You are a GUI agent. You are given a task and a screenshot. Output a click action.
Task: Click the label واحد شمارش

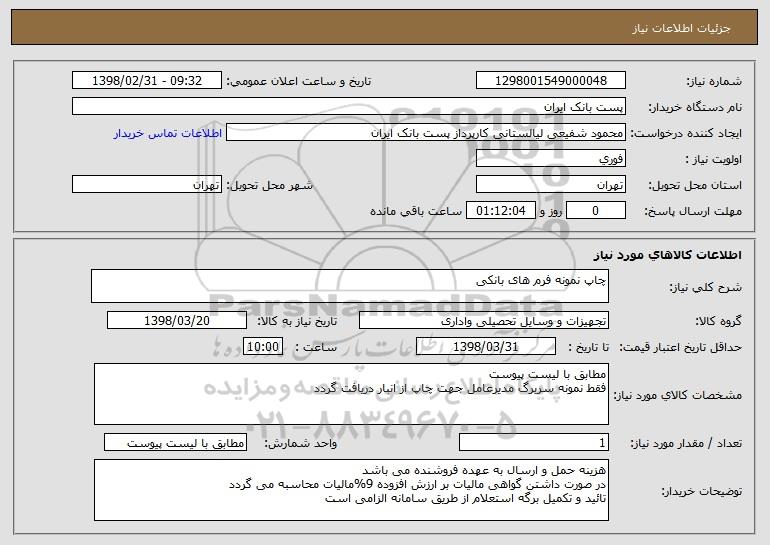tap(301, 444)
